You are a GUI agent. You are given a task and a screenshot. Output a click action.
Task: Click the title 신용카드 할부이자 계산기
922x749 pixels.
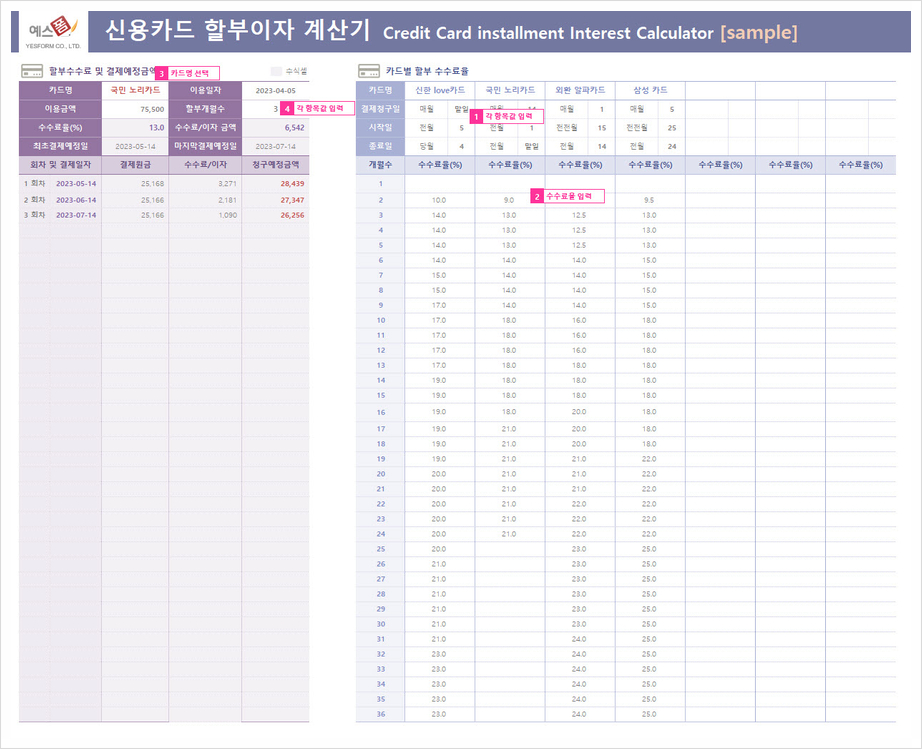(x=237, y=30)
